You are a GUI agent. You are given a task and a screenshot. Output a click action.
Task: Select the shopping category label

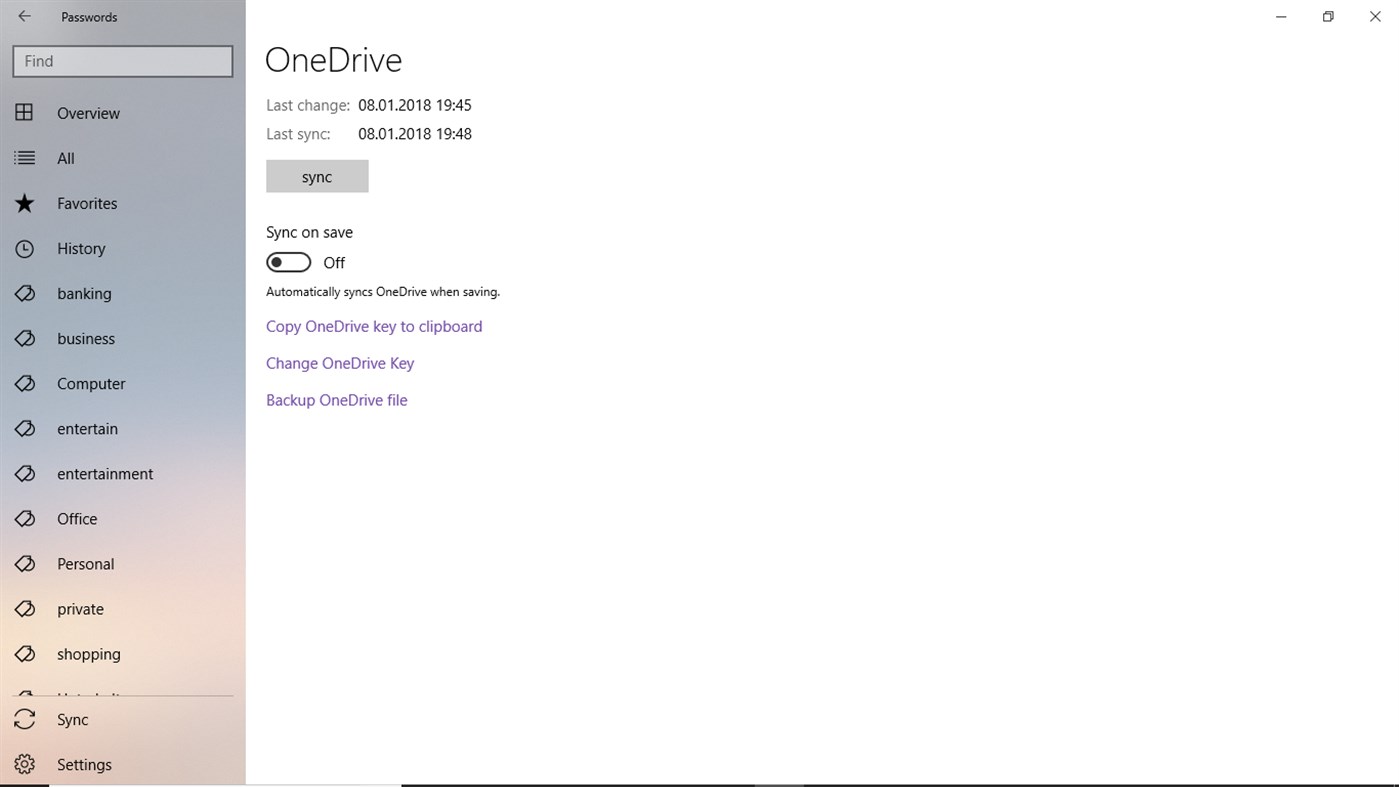pyautogui.click(x=89, y=654)
